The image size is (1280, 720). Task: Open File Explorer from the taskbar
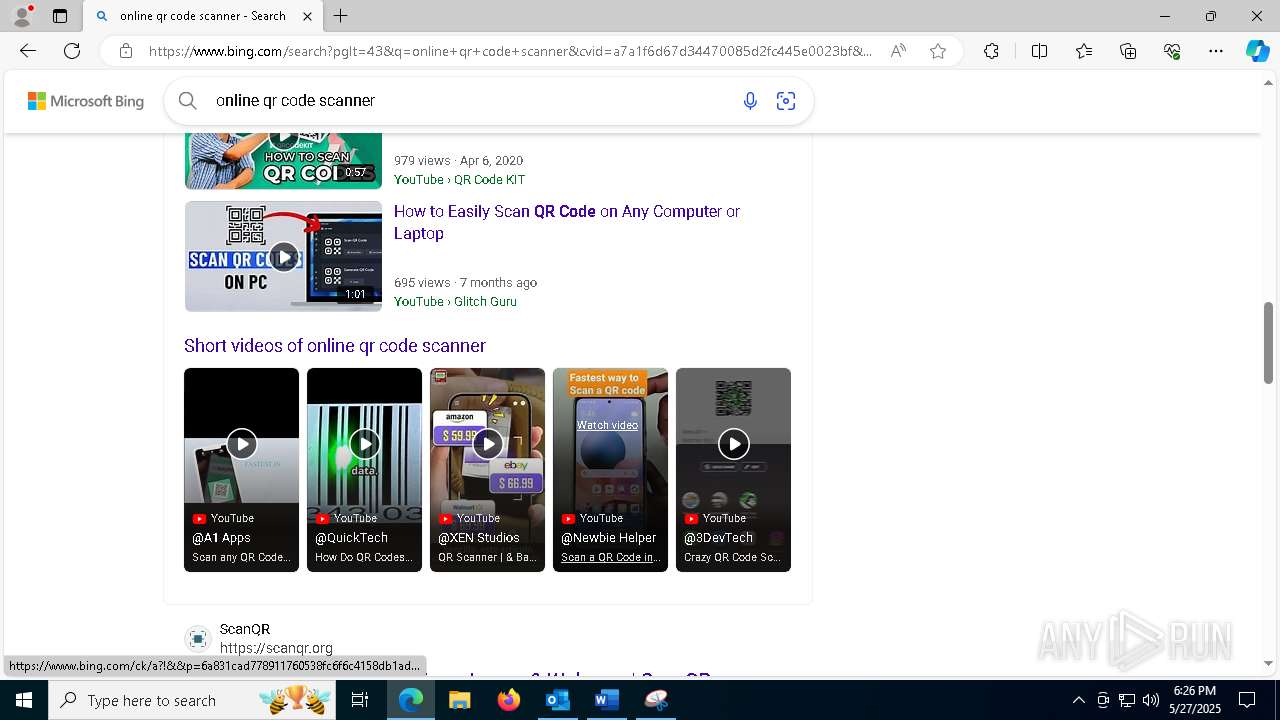click(459, 700)
